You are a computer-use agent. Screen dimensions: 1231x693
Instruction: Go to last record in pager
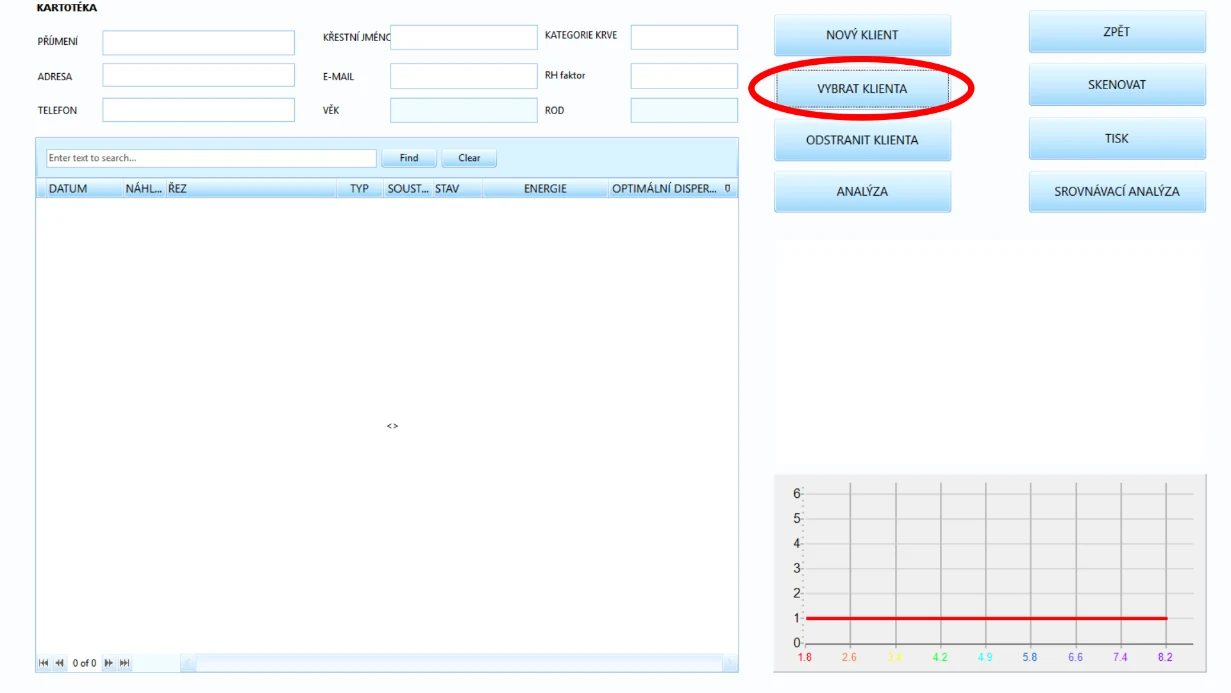(125, 663)
